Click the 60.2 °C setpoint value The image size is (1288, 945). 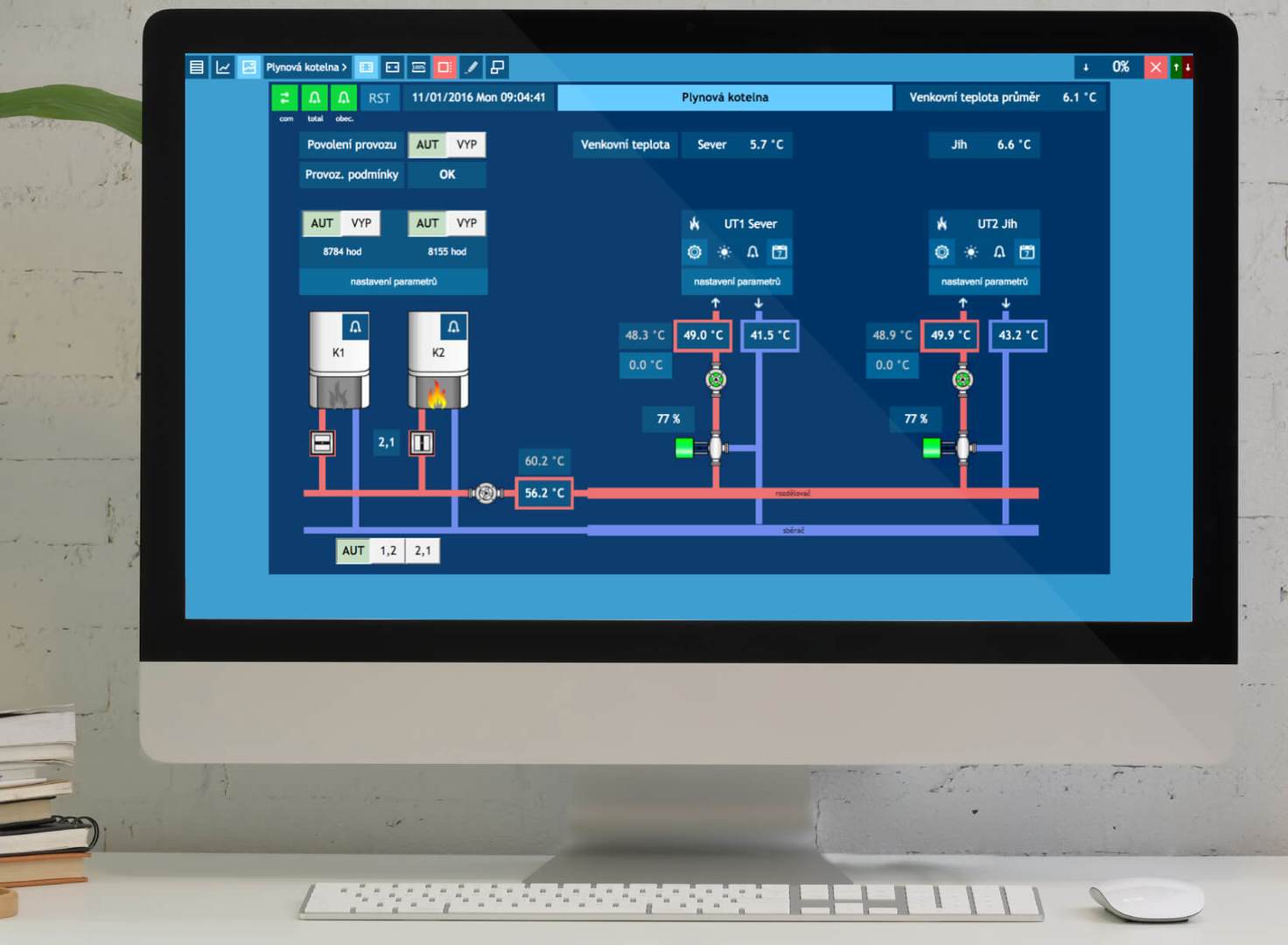coord(544,461)
